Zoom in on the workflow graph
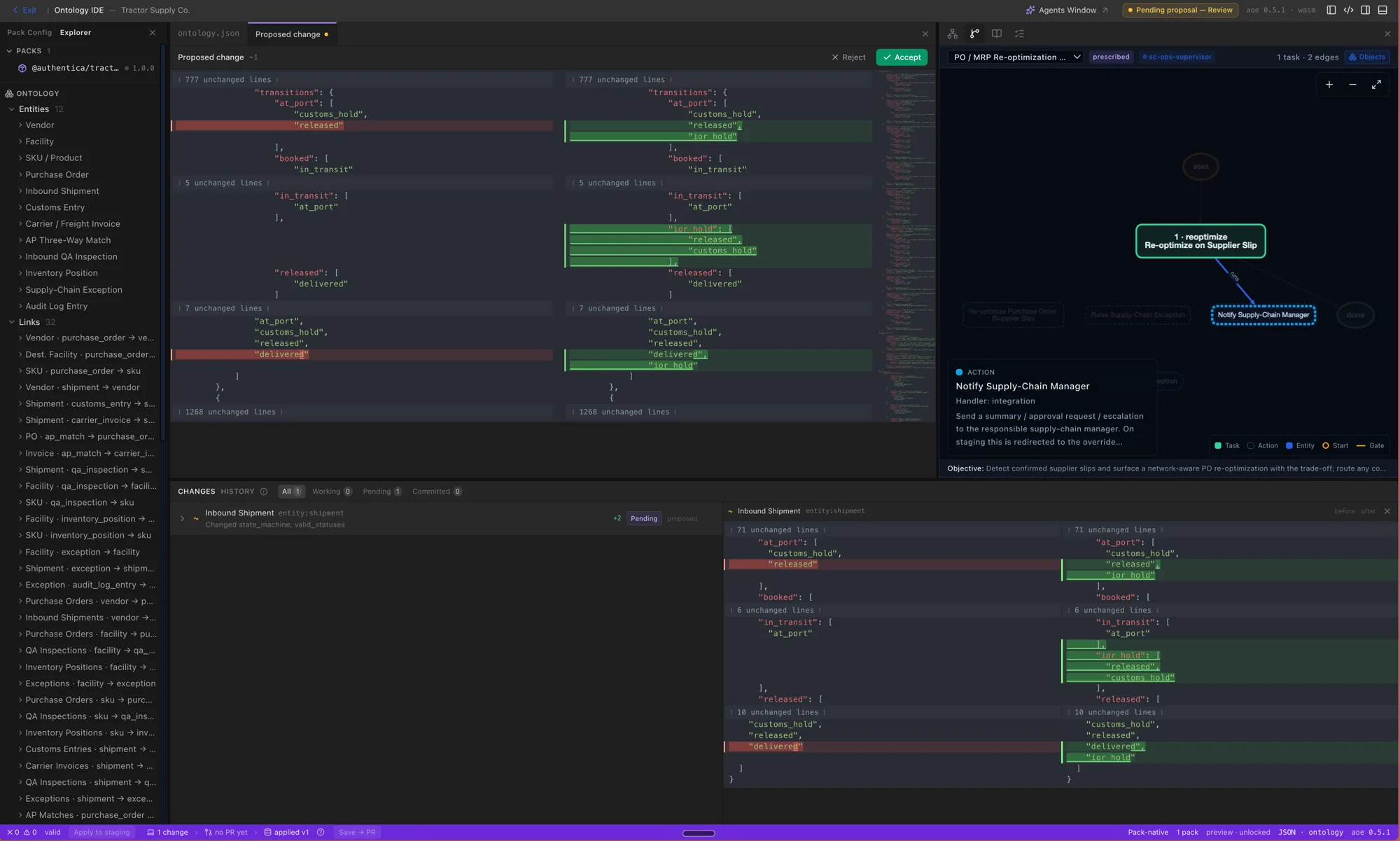 click(1329, 85)
